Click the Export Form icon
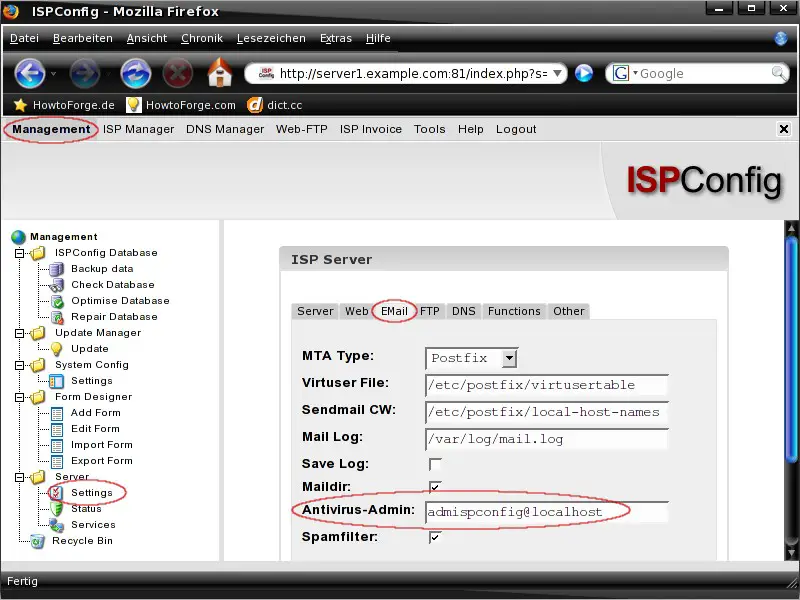800x600 pixels. click(x=57, y=461)
